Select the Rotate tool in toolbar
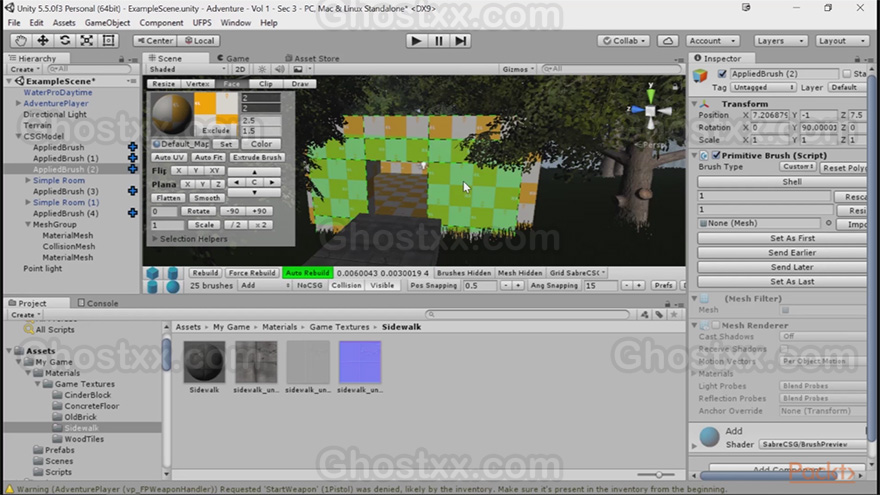 (65, 40)
